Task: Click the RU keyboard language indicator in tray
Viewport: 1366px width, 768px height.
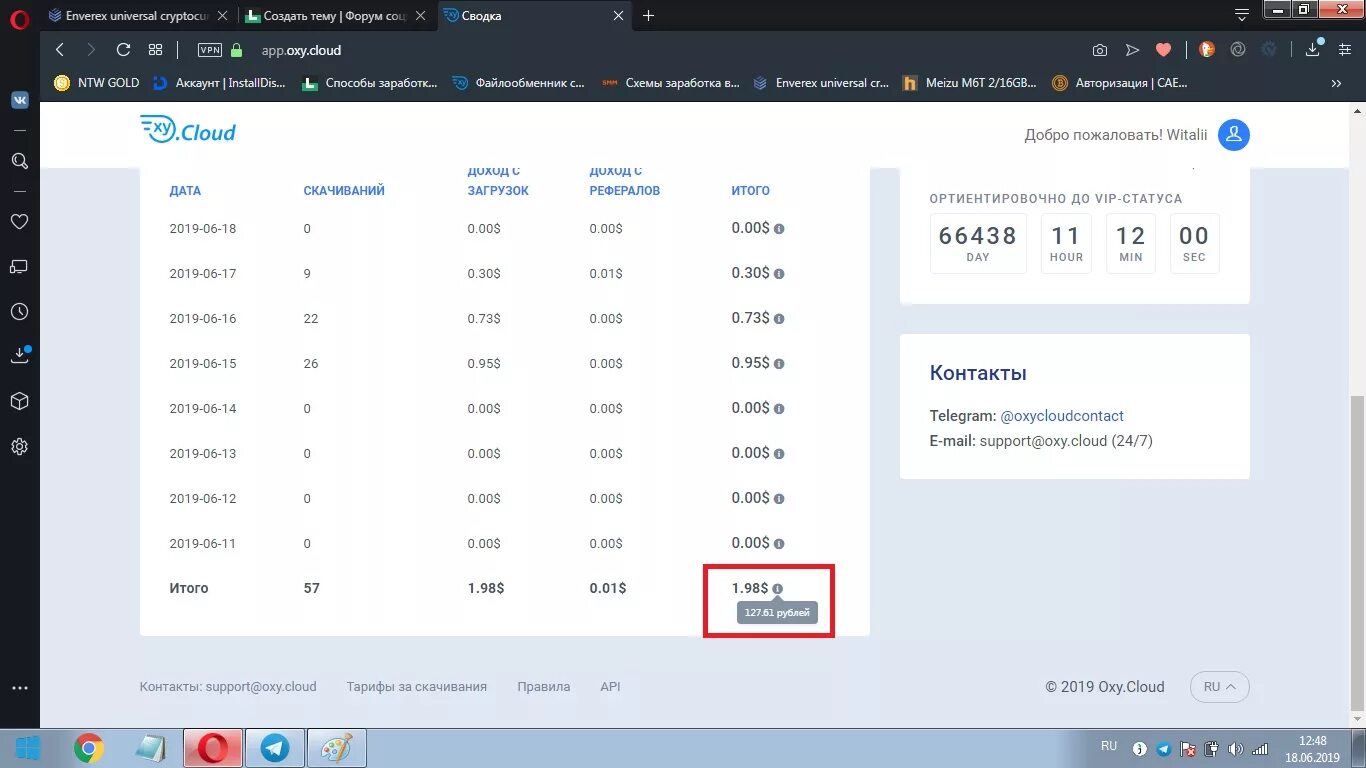Action: point(1109,746)
